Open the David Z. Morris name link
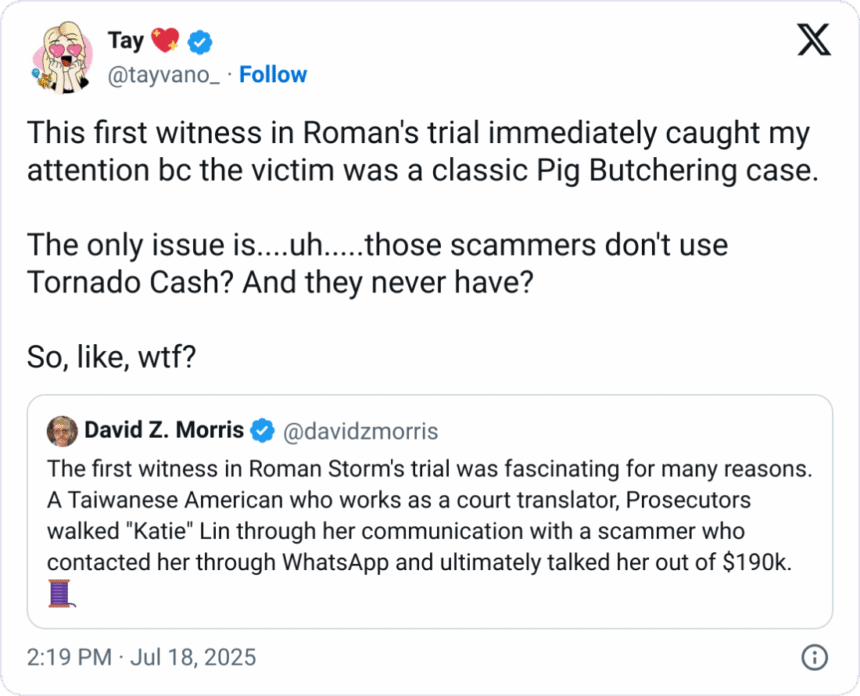 tap(164, 431)
